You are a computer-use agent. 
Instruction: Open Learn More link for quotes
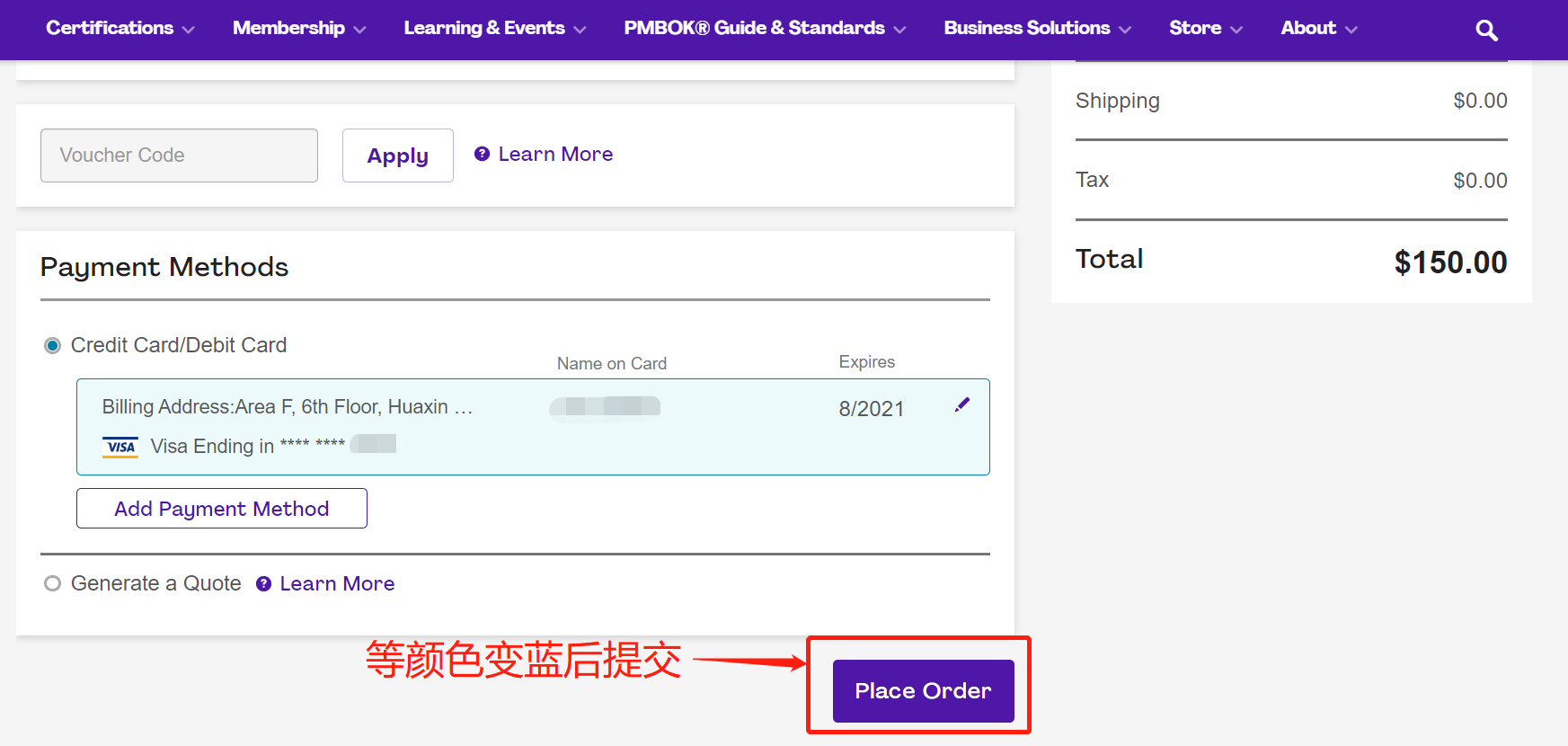coord(337,584)
